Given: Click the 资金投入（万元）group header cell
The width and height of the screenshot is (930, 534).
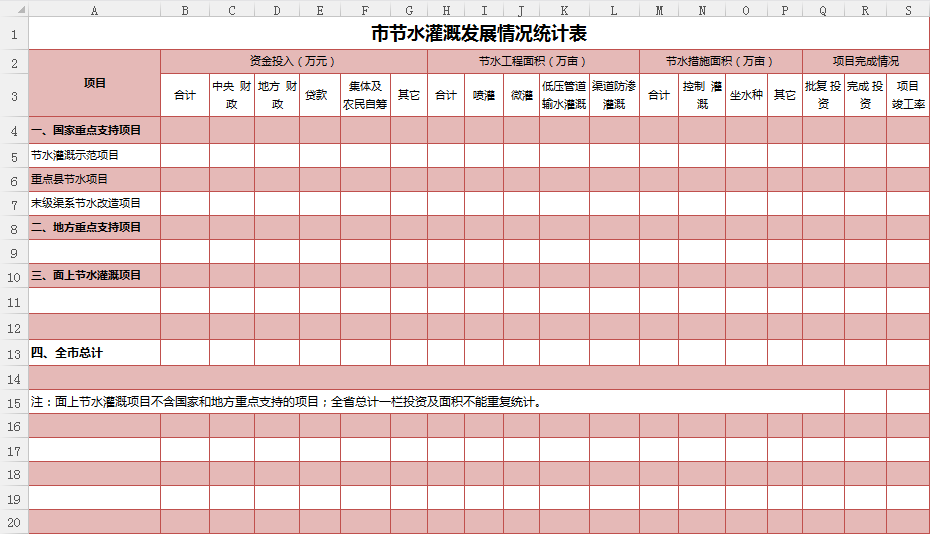Looking at the screenshot, I should click(293, 61).
